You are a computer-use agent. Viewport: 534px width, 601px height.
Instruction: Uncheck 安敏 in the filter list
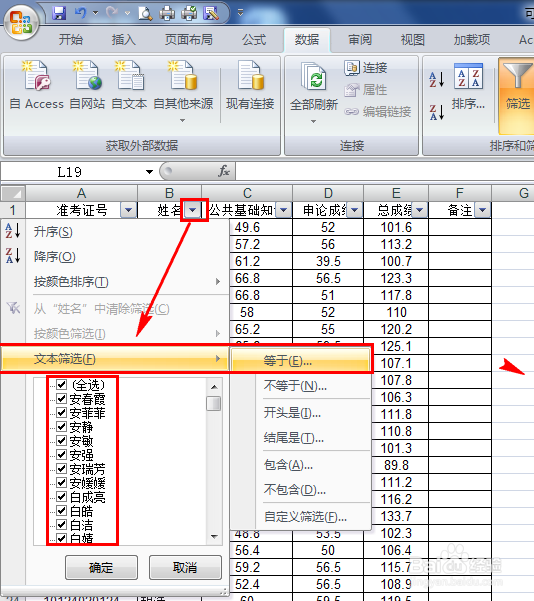point(62,440)
